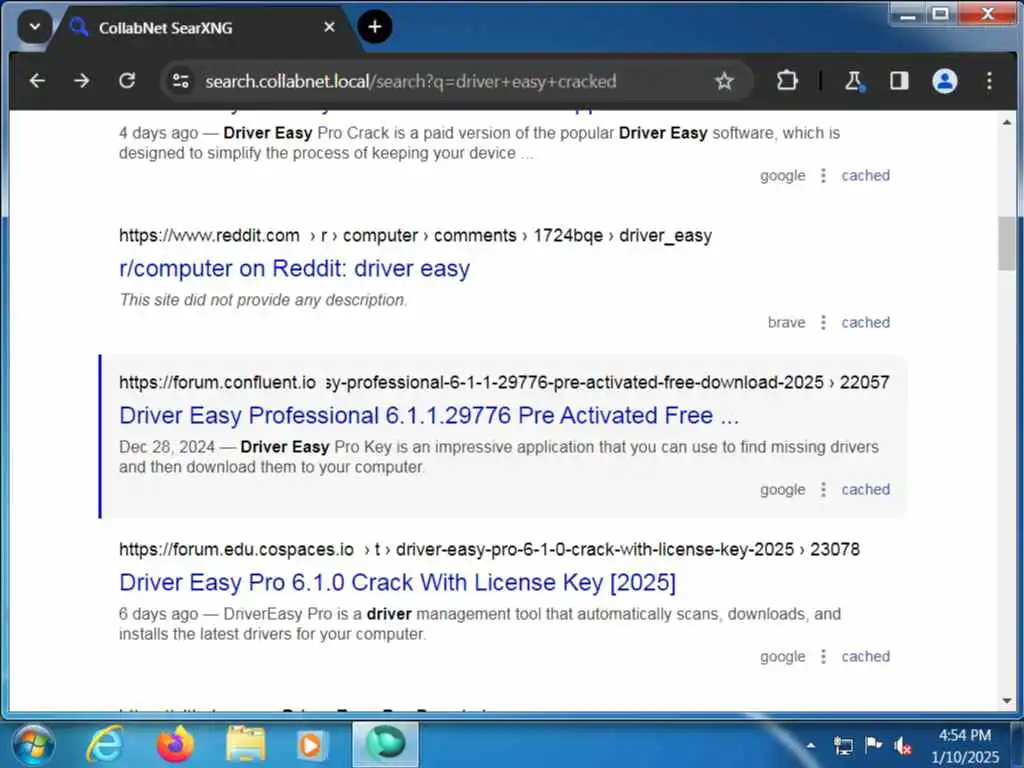Toggle the browser side panel

(x=899, y=81)
